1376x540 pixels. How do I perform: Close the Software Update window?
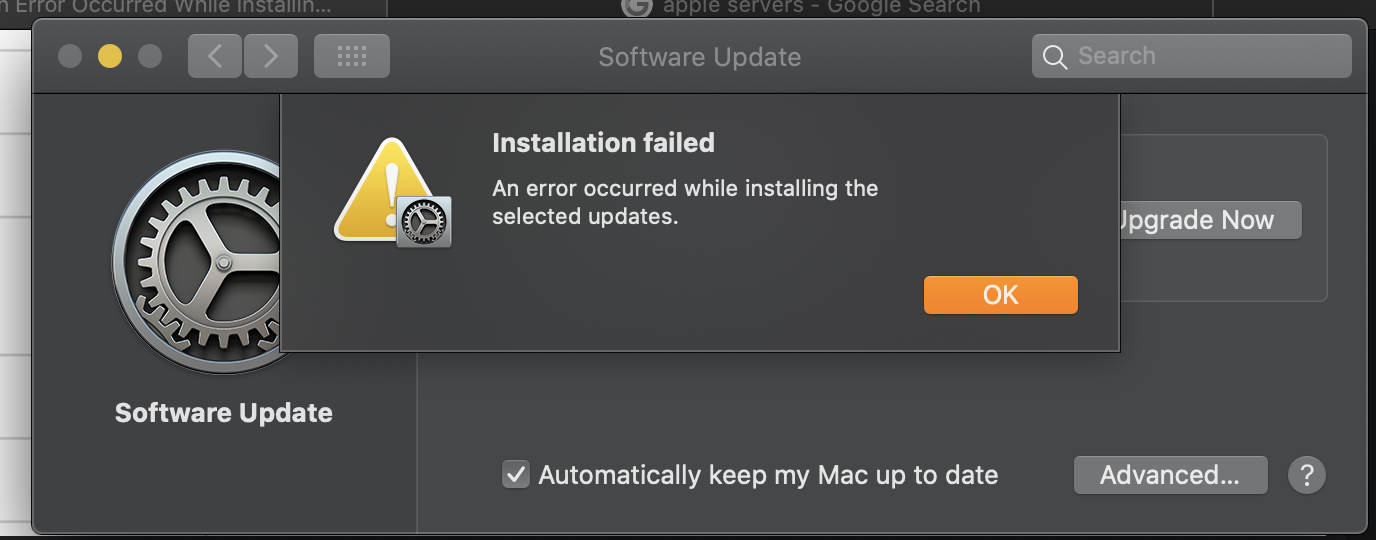[70, 56]
